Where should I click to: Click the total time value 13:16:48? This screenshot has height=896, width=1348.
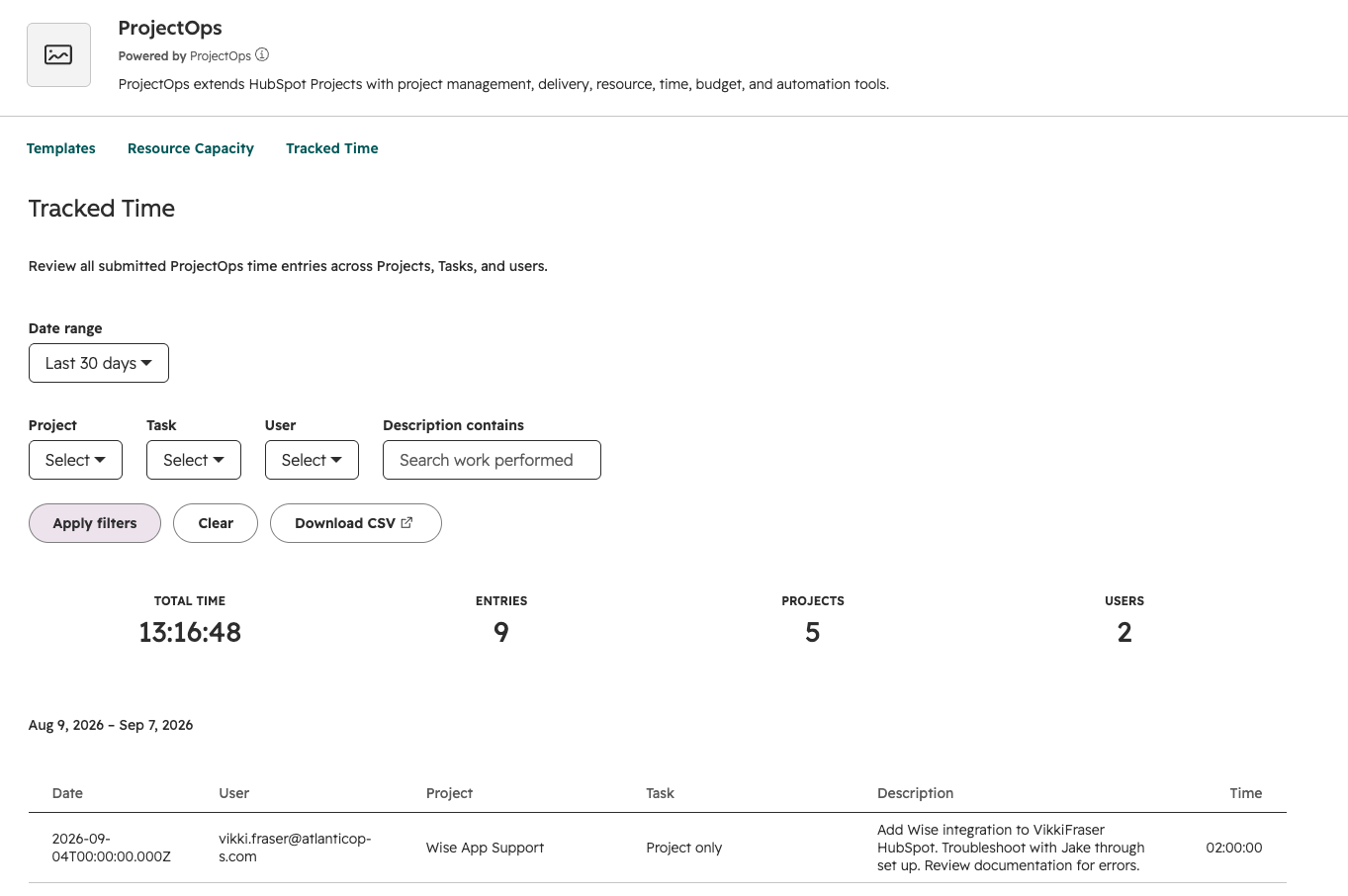190,632
